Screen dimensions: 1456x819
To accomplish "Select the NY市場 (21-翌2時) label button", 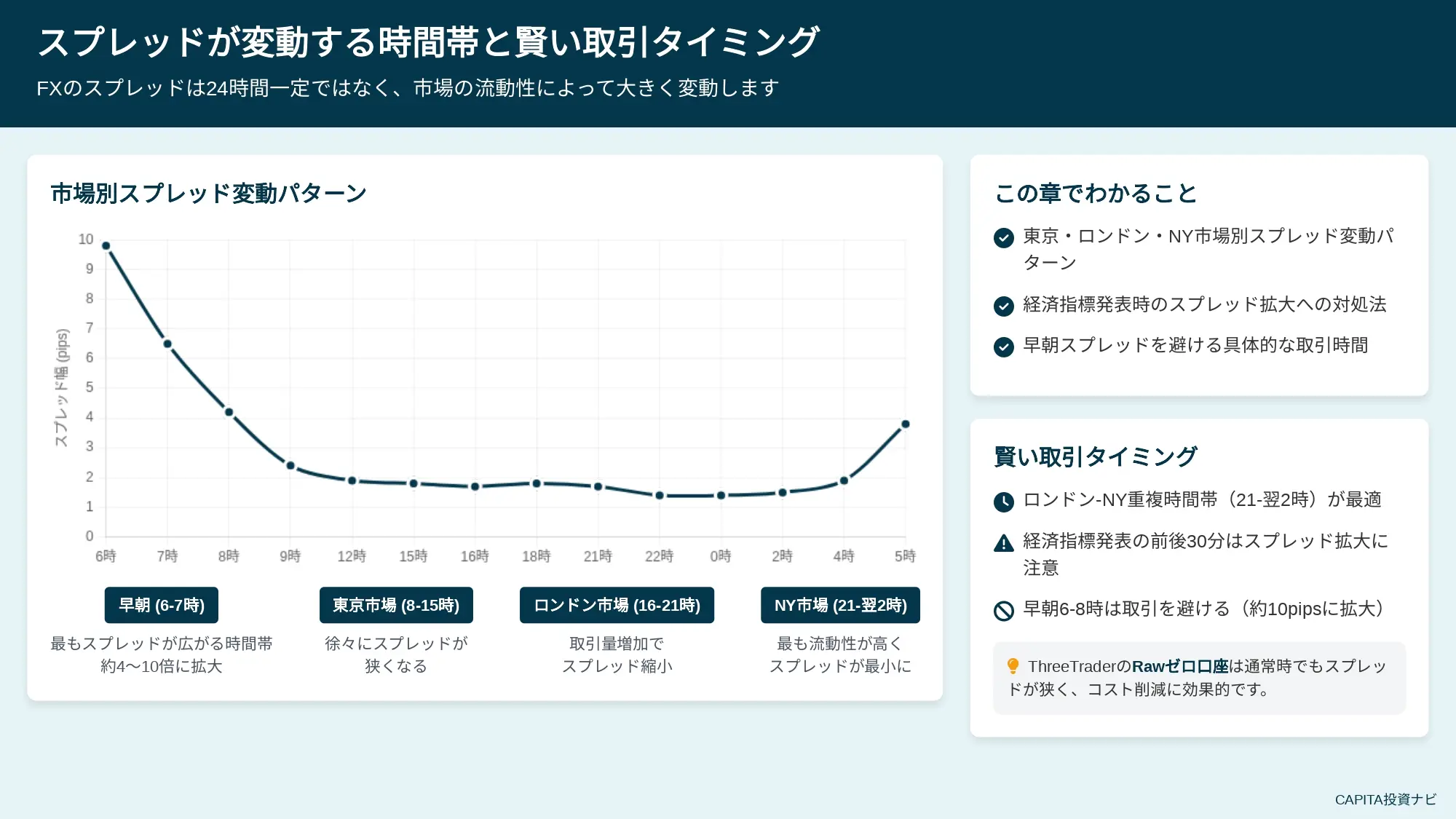I will point(840,605).
